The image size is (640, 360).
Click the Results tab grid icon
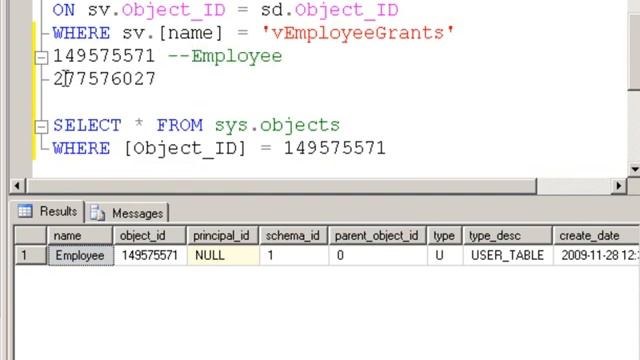pos(25,211)
